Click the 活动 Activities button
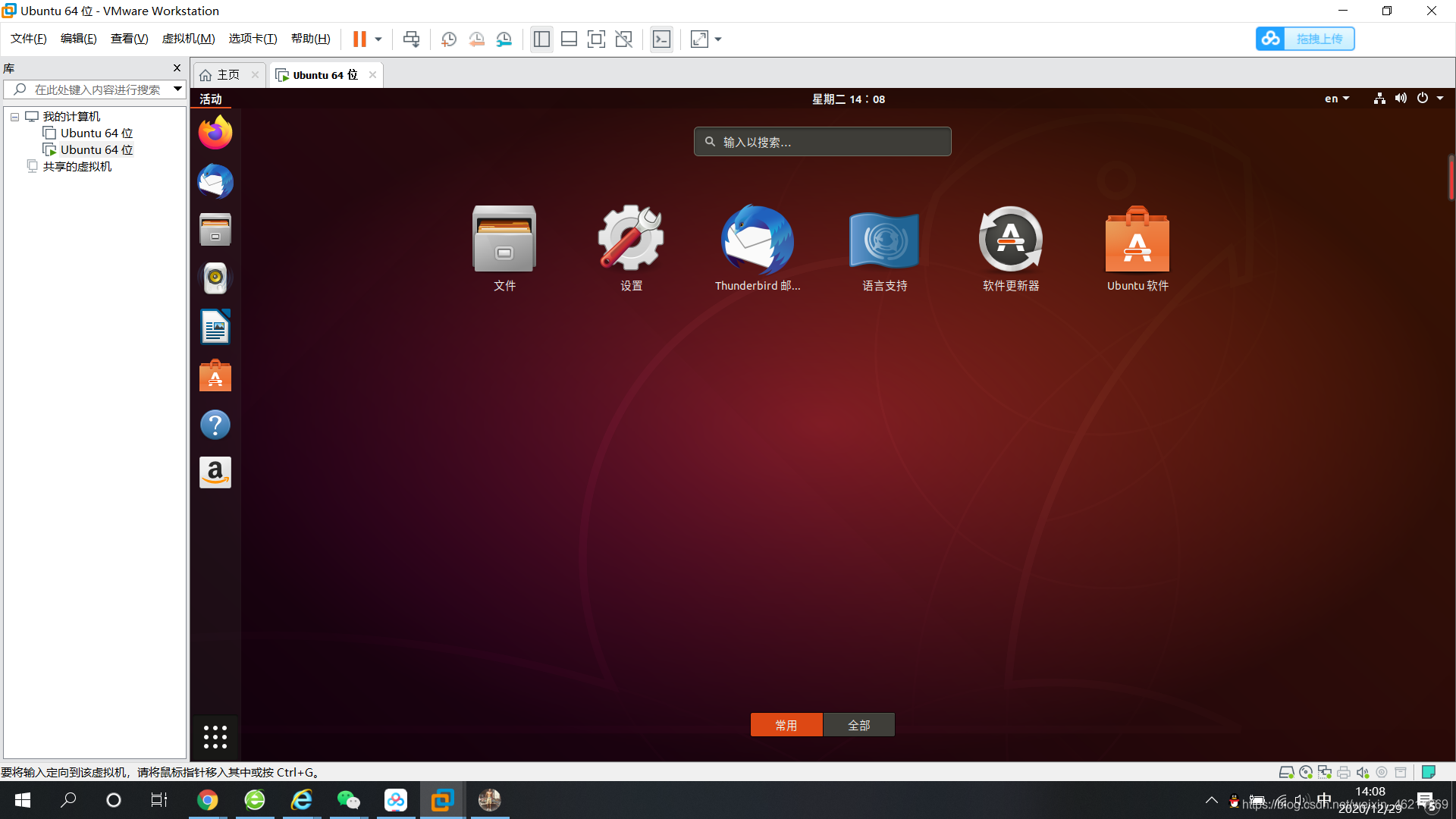 [x=211, y=99]
